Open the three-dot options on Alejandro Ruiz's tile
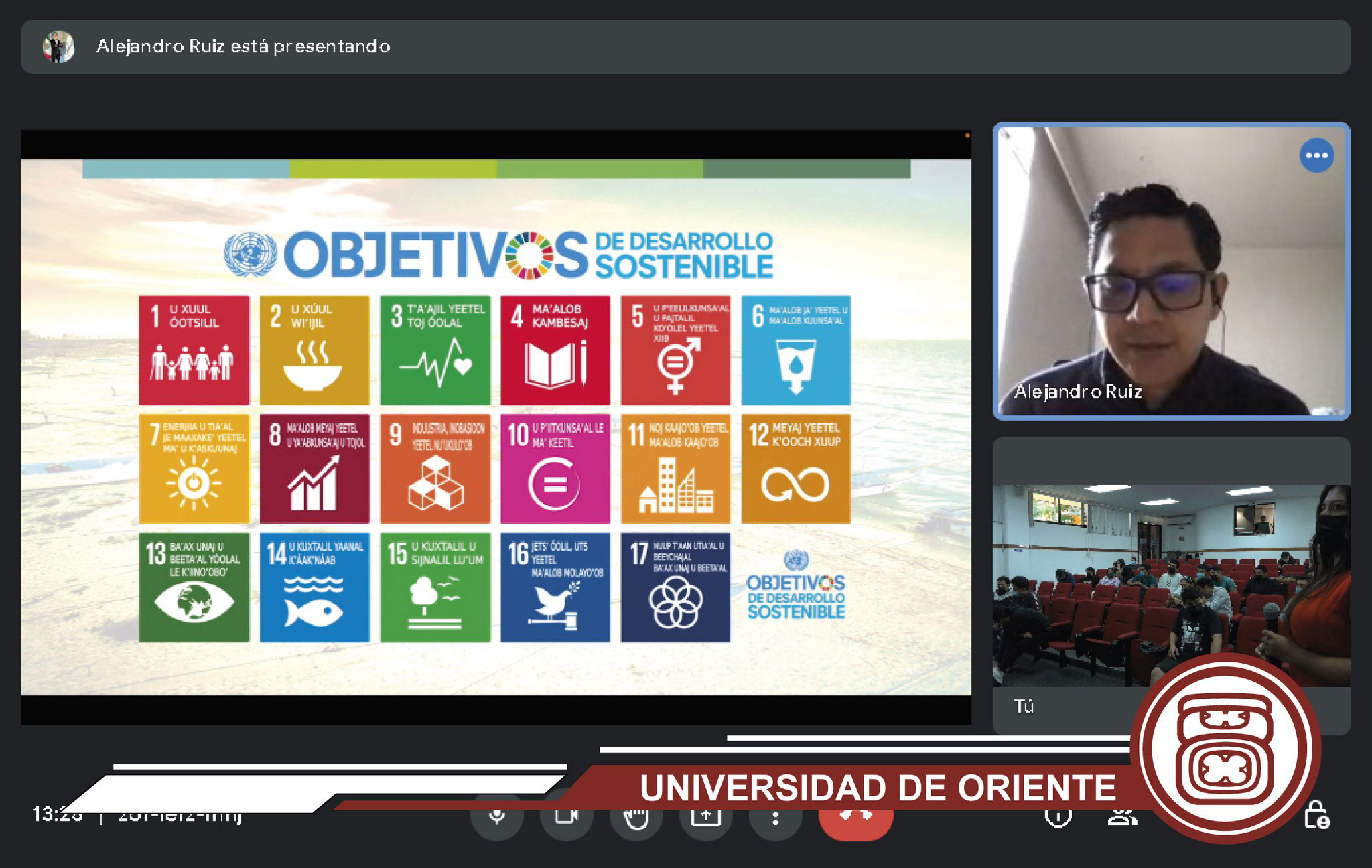Image resolution: width=1372 pixels, height=868 pixels. (1316, 155)
